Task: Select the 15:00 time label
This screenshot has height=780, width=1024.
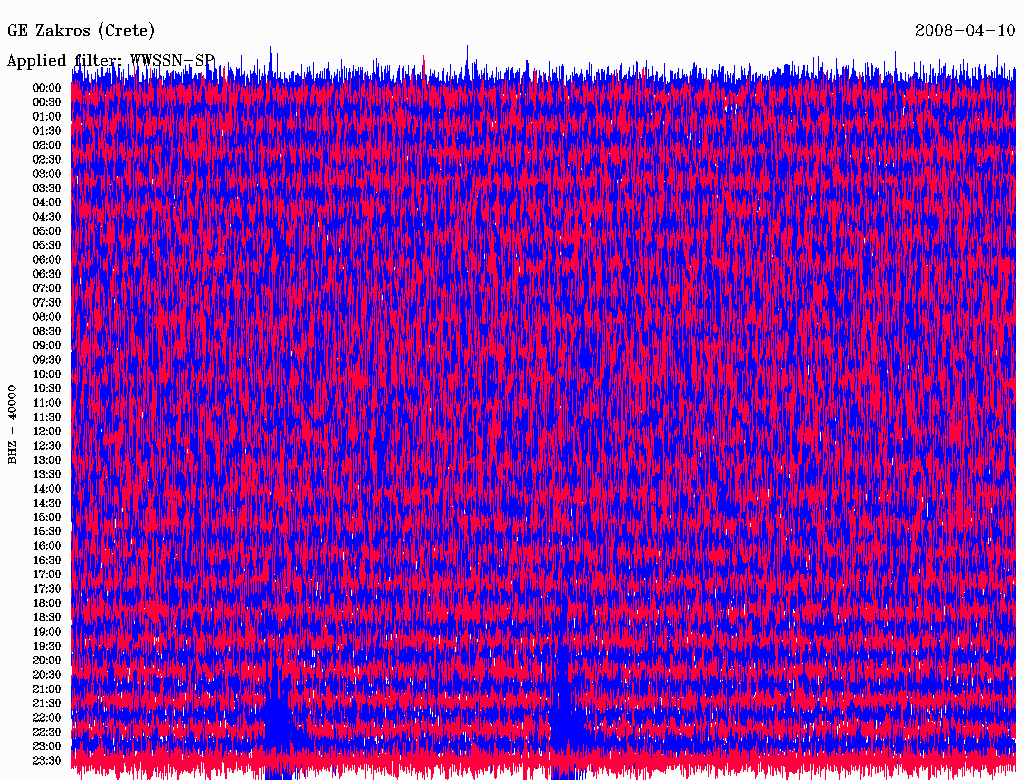Action: coord(47,517)
